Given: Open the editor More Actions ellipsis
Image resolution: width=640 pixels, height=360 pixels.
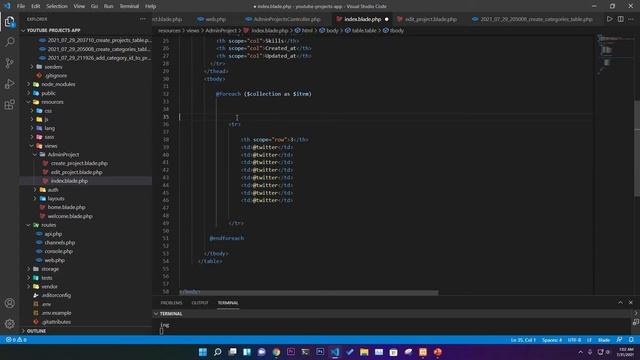Looking at the screenshot, I should 631,19.
